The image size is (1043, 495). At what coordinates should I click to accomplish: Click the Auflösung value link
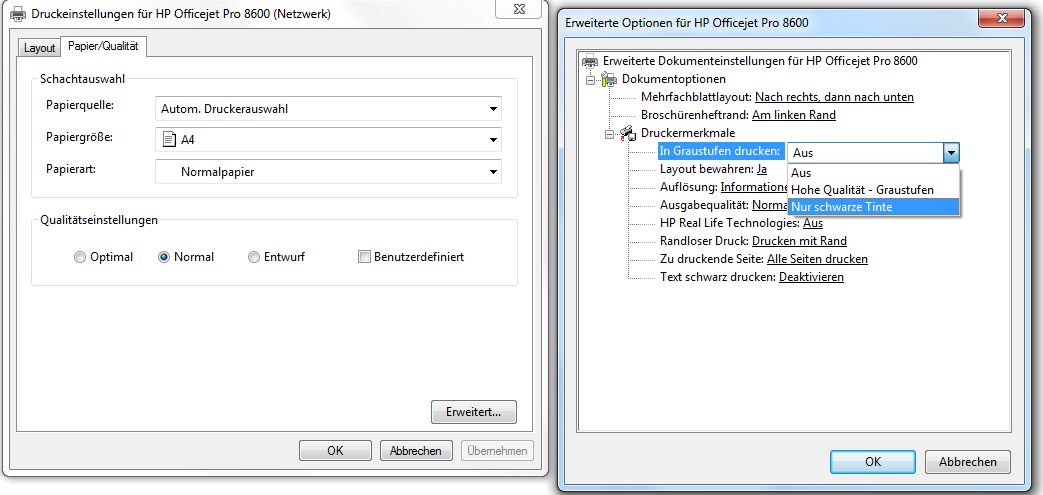pos(754,187)
